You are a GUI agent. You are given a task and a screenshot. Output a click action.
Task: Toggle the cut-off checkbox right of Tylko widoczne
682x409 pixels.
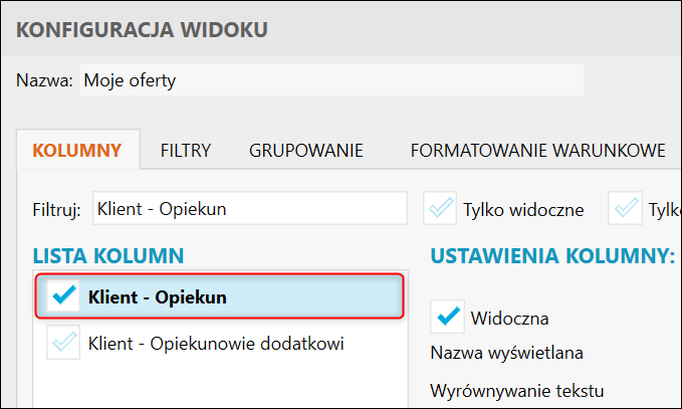(x=629, y=209)
